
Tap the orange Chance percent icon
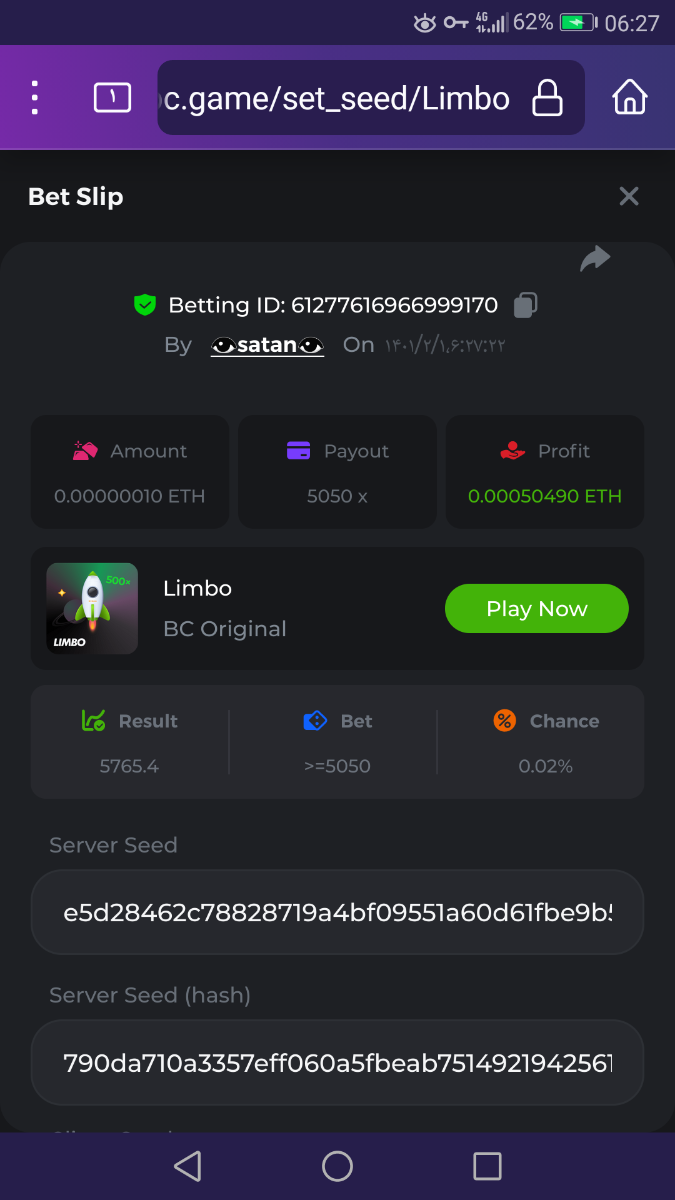click(505, 720)
